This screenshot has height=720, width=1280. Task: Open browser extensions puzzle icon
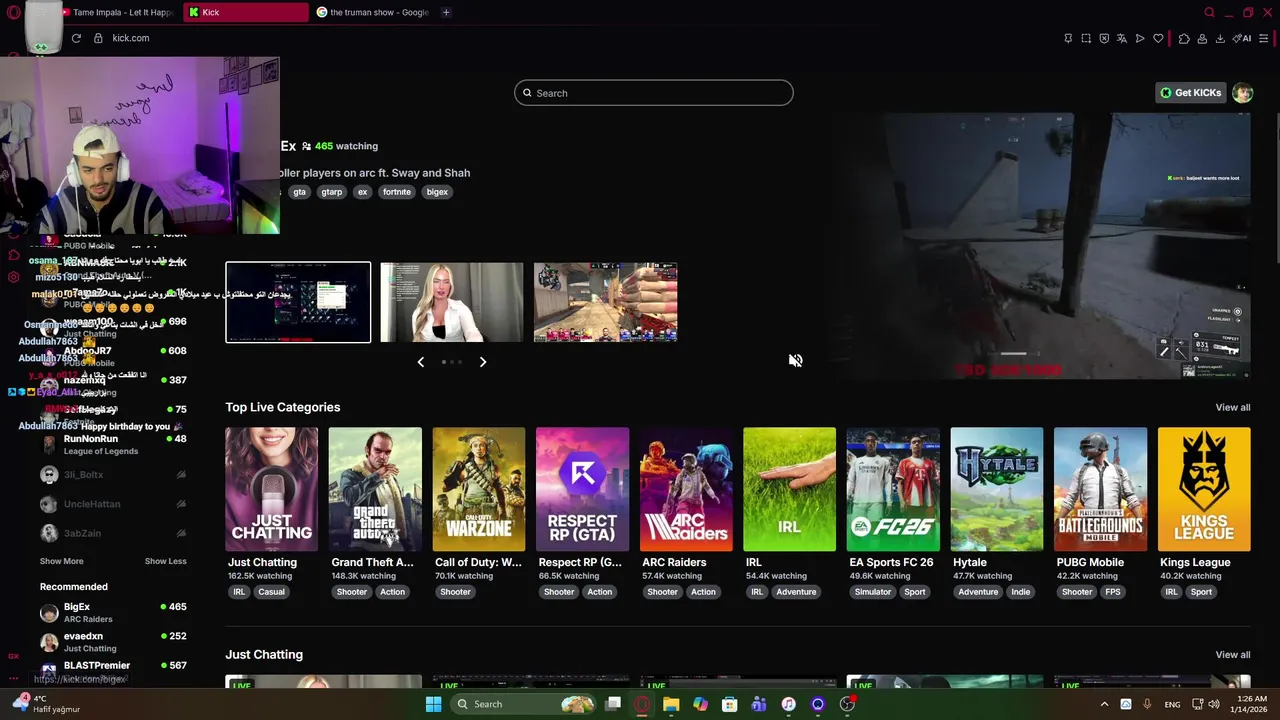coord(1184,38)
